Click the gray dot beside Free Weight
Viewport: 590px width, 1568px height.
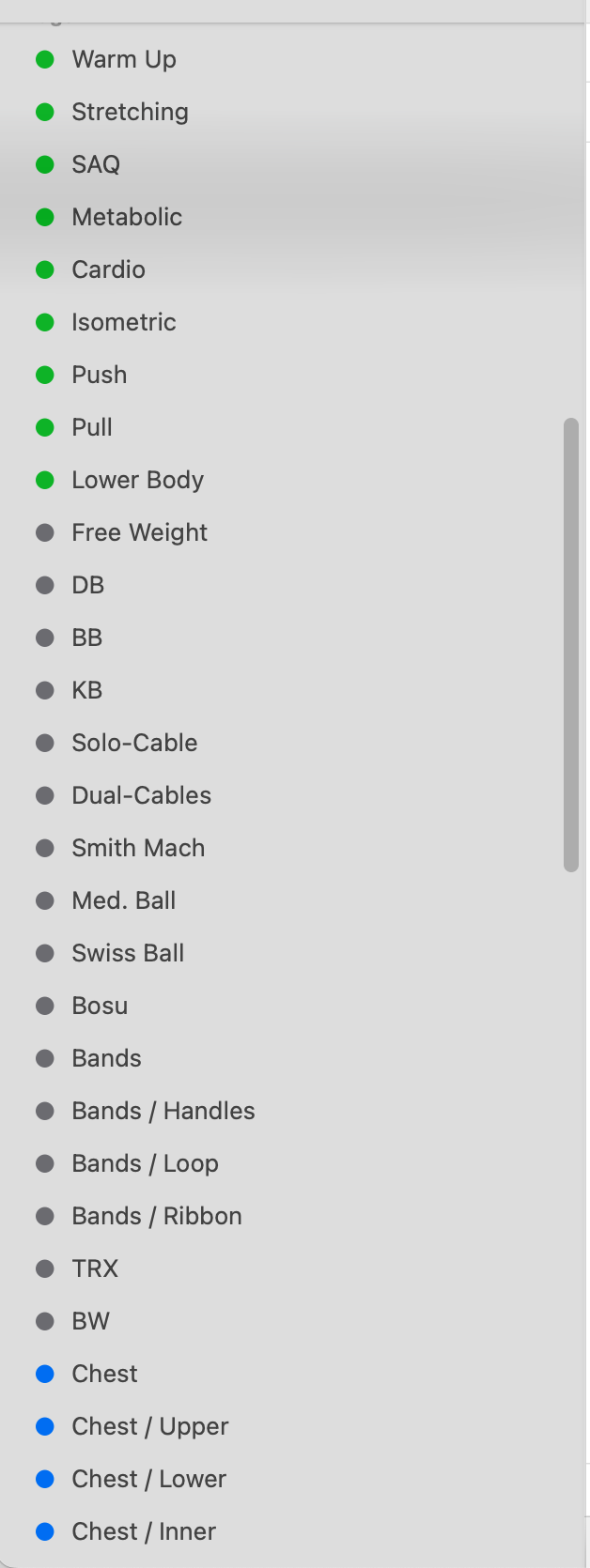(44, 533)
